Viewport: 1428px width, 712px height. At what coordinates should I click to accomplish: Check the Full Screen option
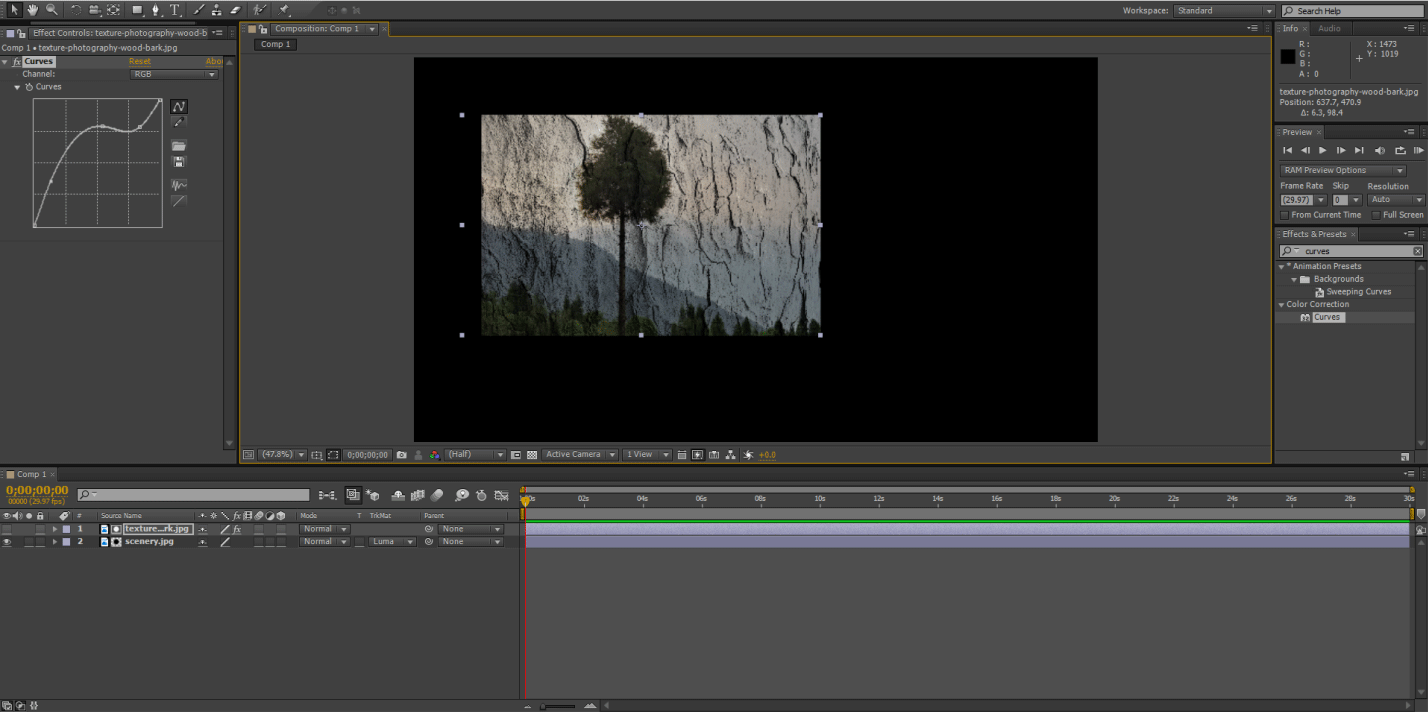coord(1376,215)
